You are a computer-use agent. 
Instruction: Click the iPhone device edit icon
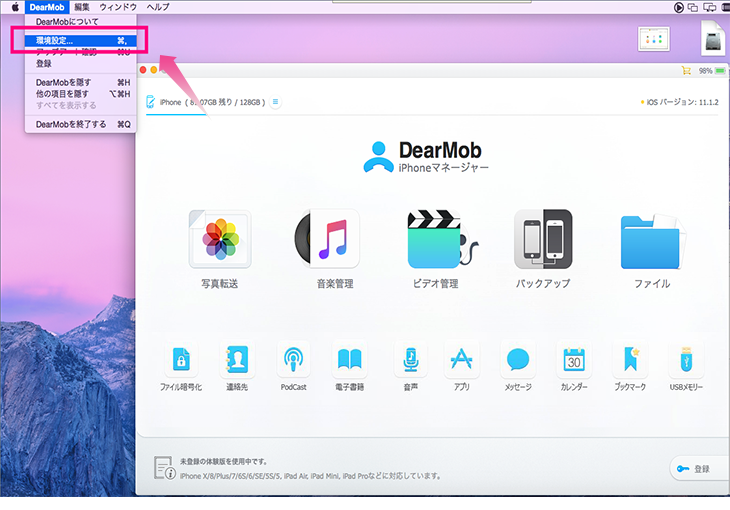[150, 102]
